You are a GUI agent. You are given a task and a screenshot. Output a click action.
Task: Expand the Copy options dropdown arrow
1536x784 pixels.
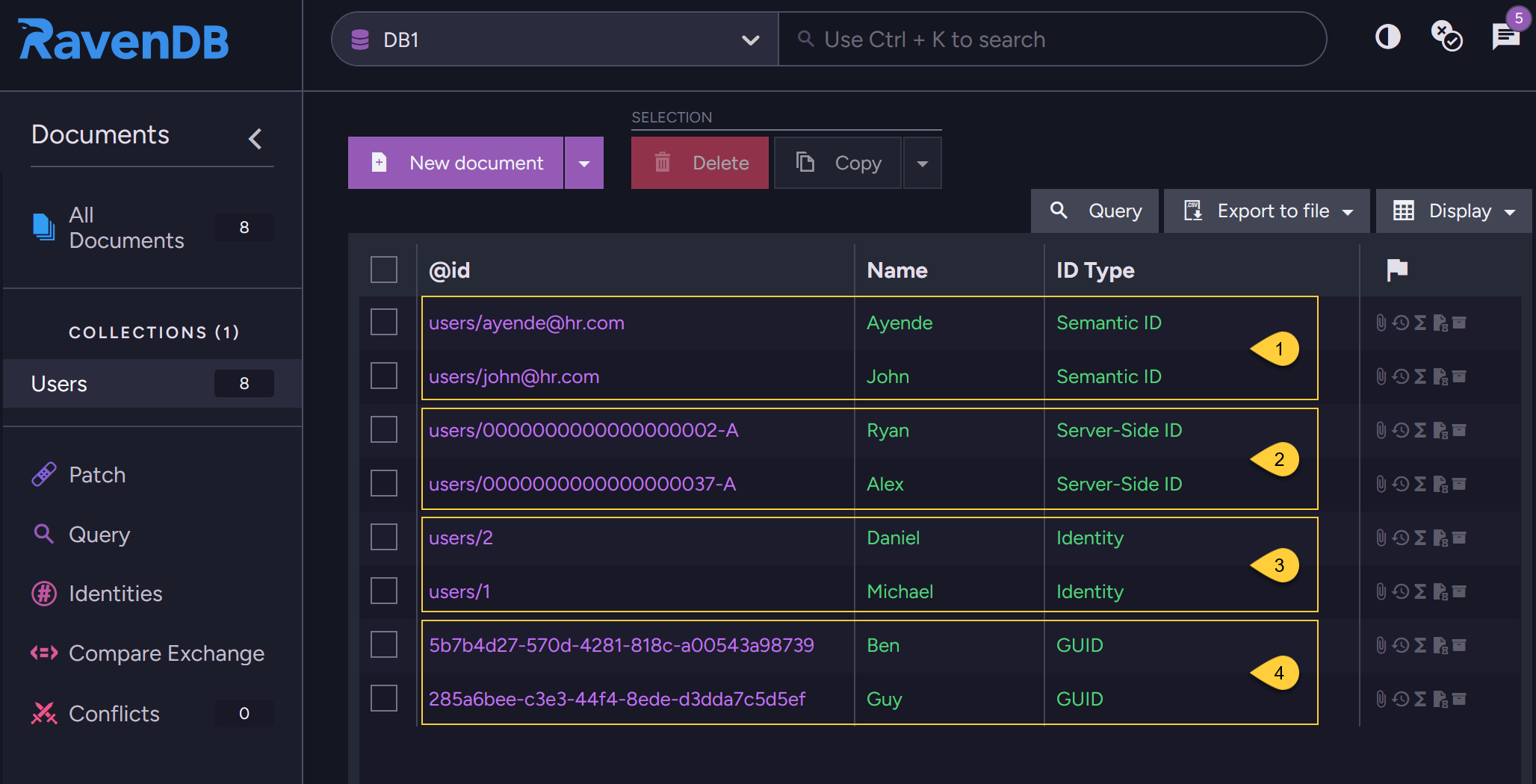(x=923, y=163)
